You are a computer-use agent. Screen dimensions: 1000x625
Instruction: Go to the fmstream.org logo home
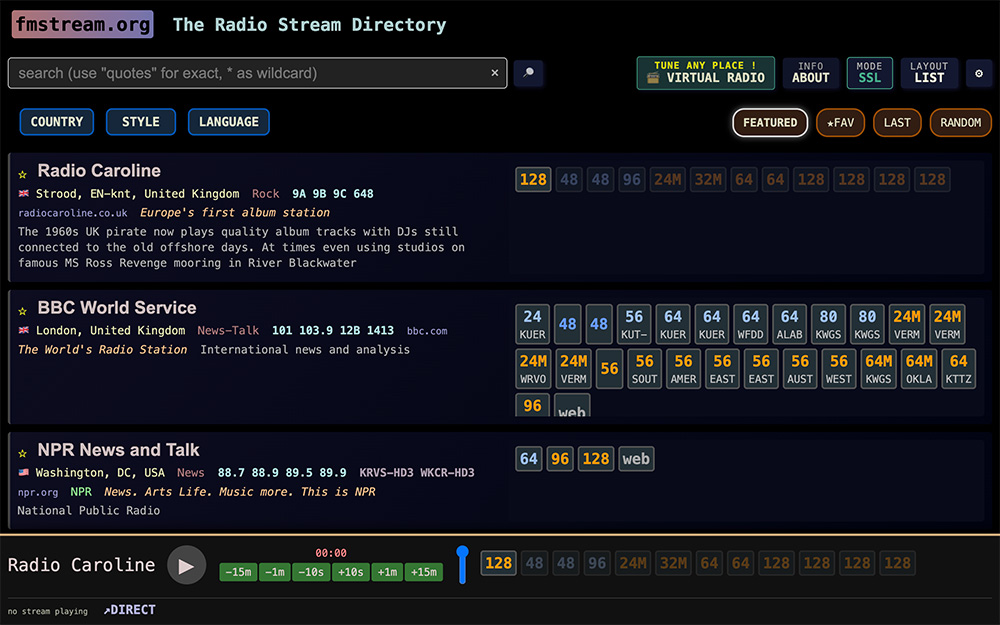(x=82, y=24)
